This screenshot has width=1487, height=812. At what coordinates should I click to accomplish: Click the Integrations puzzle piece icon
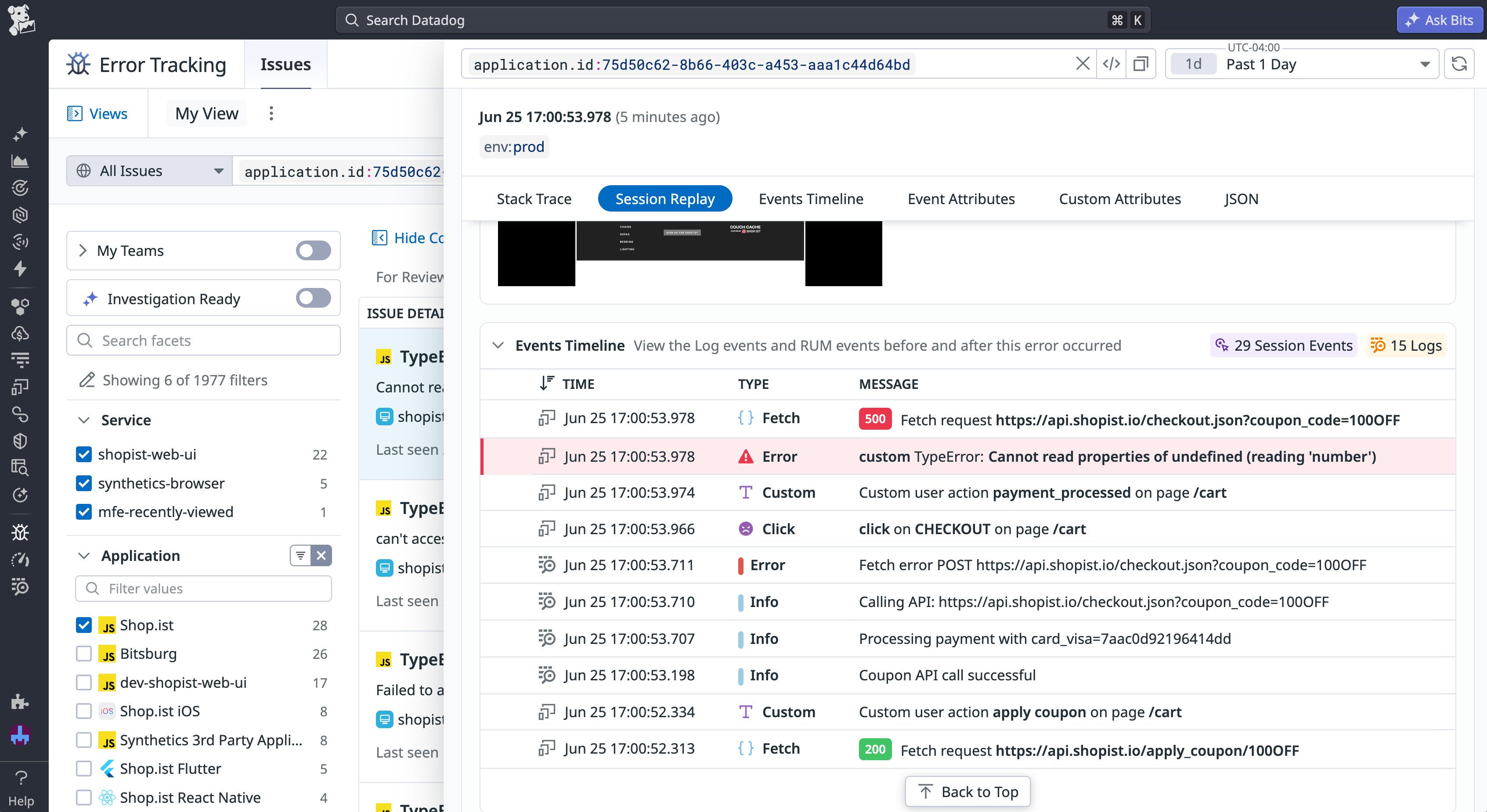20,701
